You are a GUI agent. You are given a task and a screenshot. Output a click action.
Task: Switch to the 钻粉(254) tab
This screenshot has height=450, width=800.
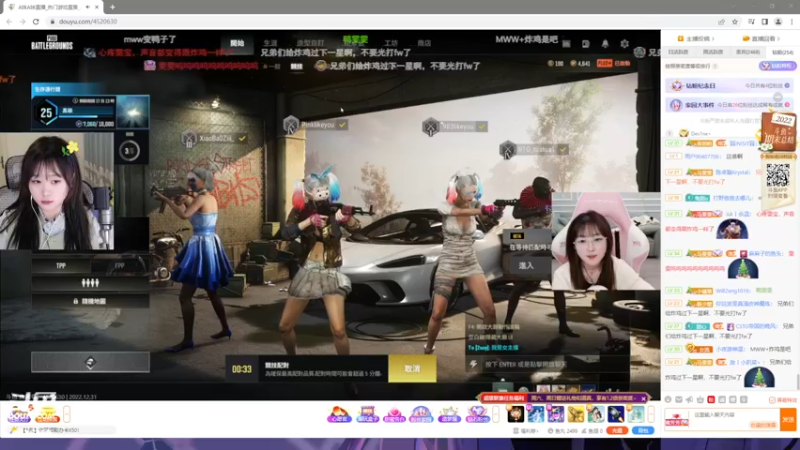(782, 52)
